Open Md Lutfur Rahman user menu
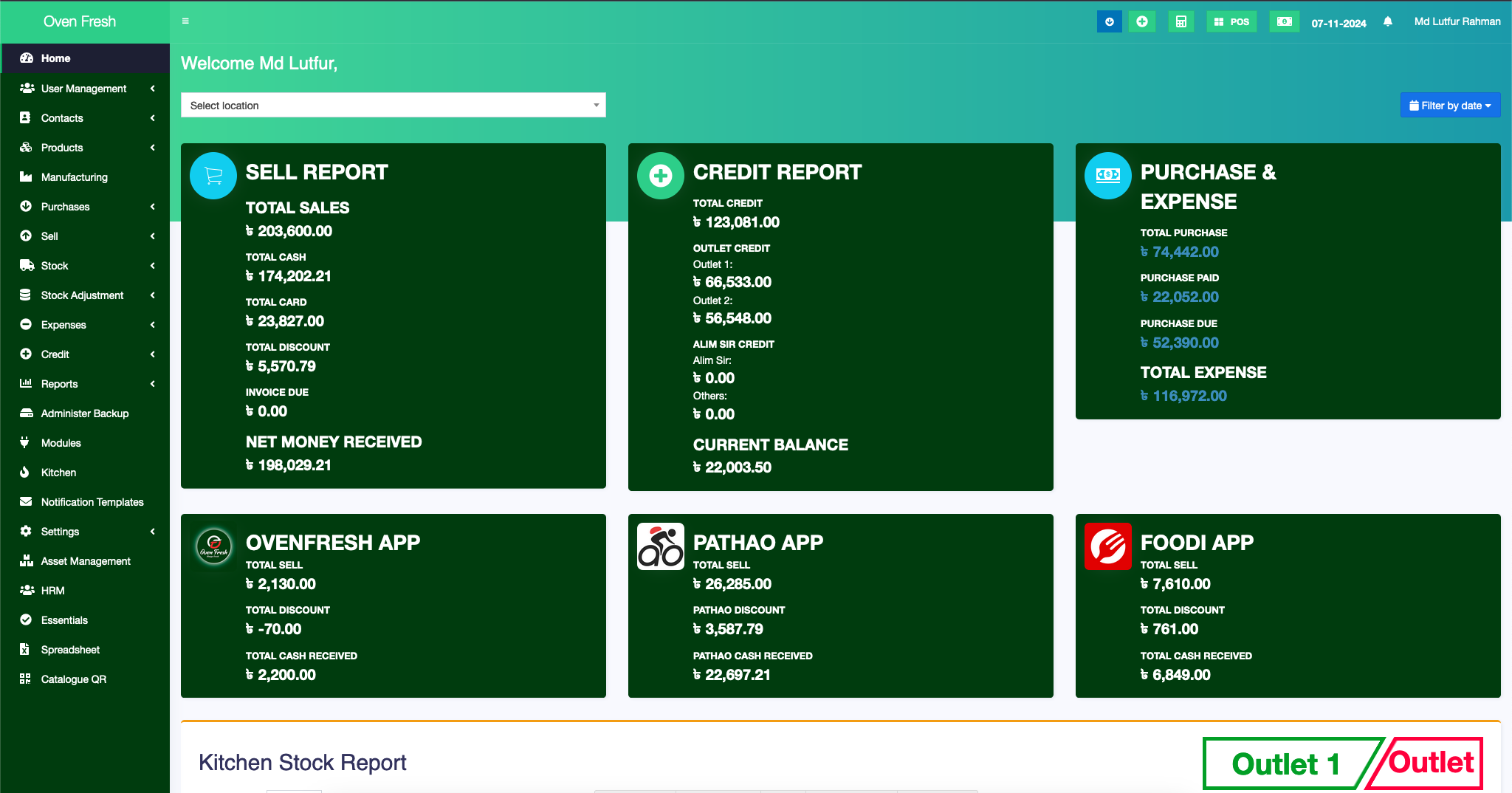This screenshot has width=1512, height=793. (x=1457, y=21)
